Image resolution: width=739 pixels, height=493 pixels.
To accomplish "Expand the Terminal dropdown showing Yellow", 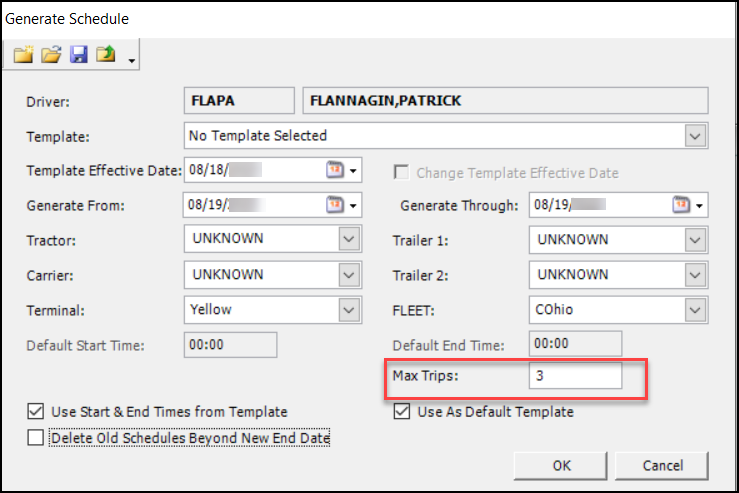I will [348, 310].
